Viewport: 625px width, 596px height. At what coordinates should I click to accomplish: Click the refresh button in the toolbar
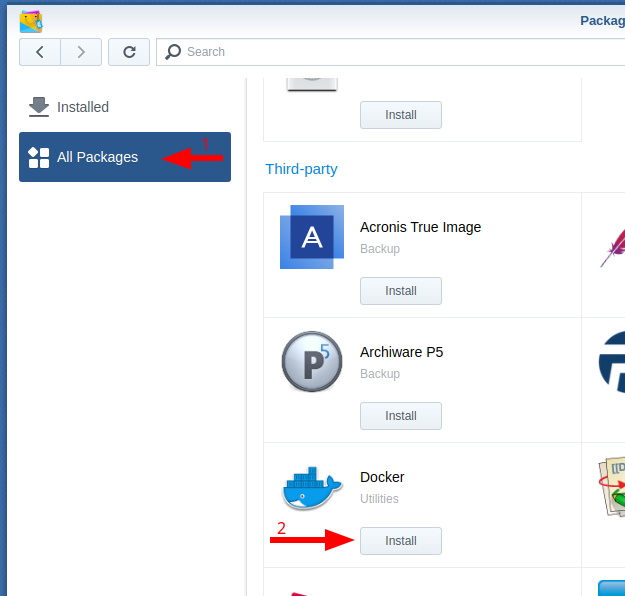tap(129, 52)
